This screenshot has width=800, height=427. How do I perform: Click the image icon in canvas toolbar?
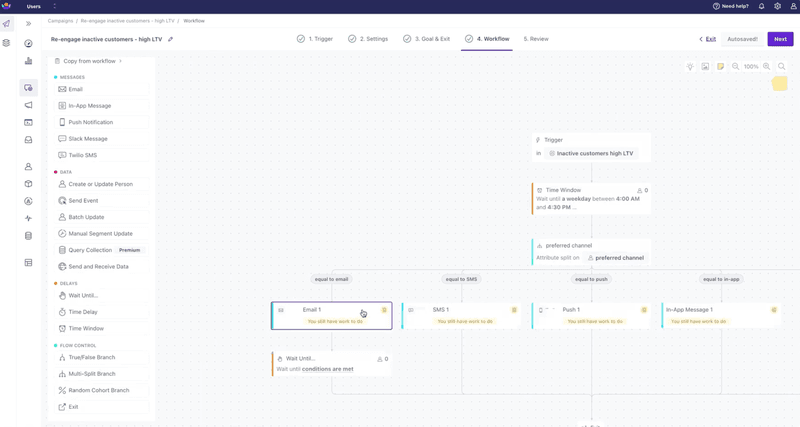pos(705,67)
